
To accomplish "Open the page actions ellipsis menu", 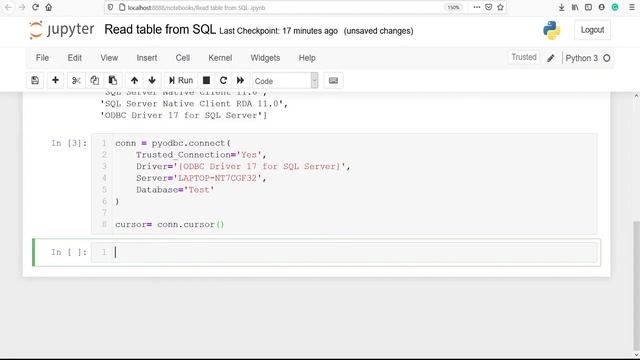I will click(x=476, y=7).
